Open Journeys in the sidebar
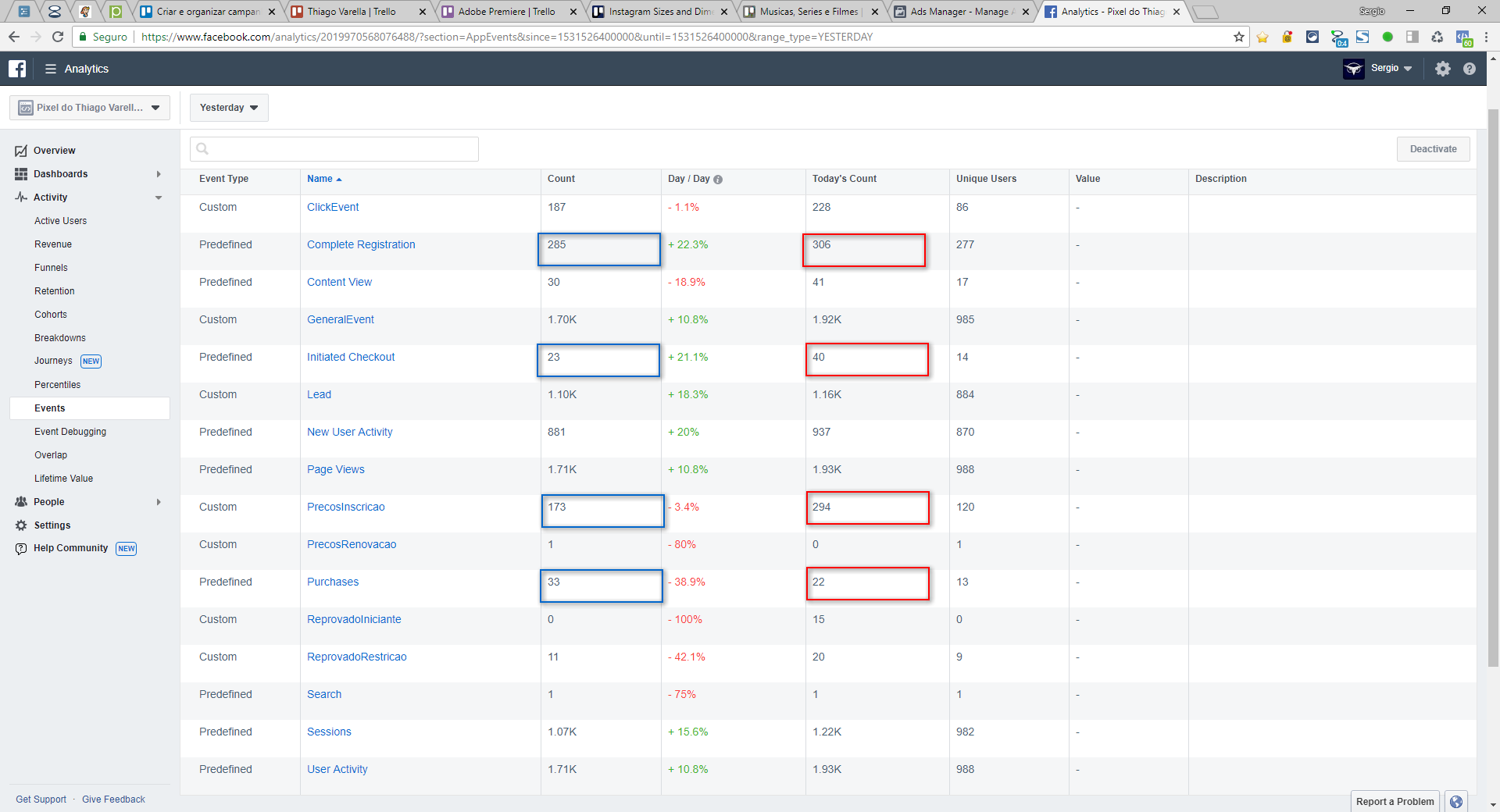Viewport: 1500px width, 812px height. point(53,361)
